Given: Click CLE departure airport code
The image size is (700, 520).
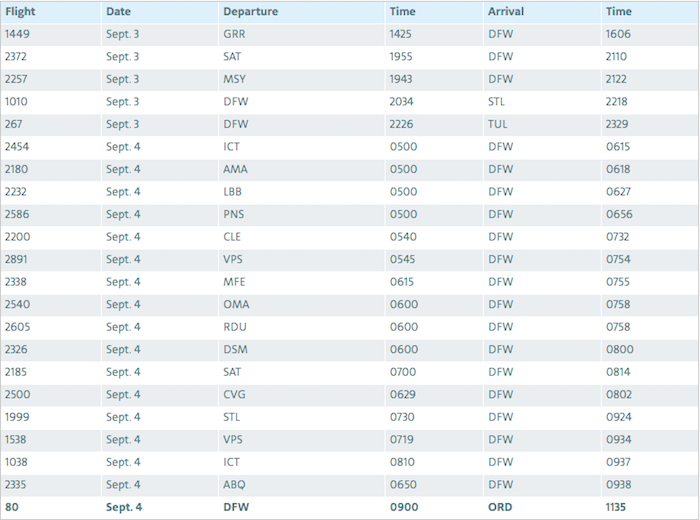Looking at the screenshot, I should (x=232, y=237).
